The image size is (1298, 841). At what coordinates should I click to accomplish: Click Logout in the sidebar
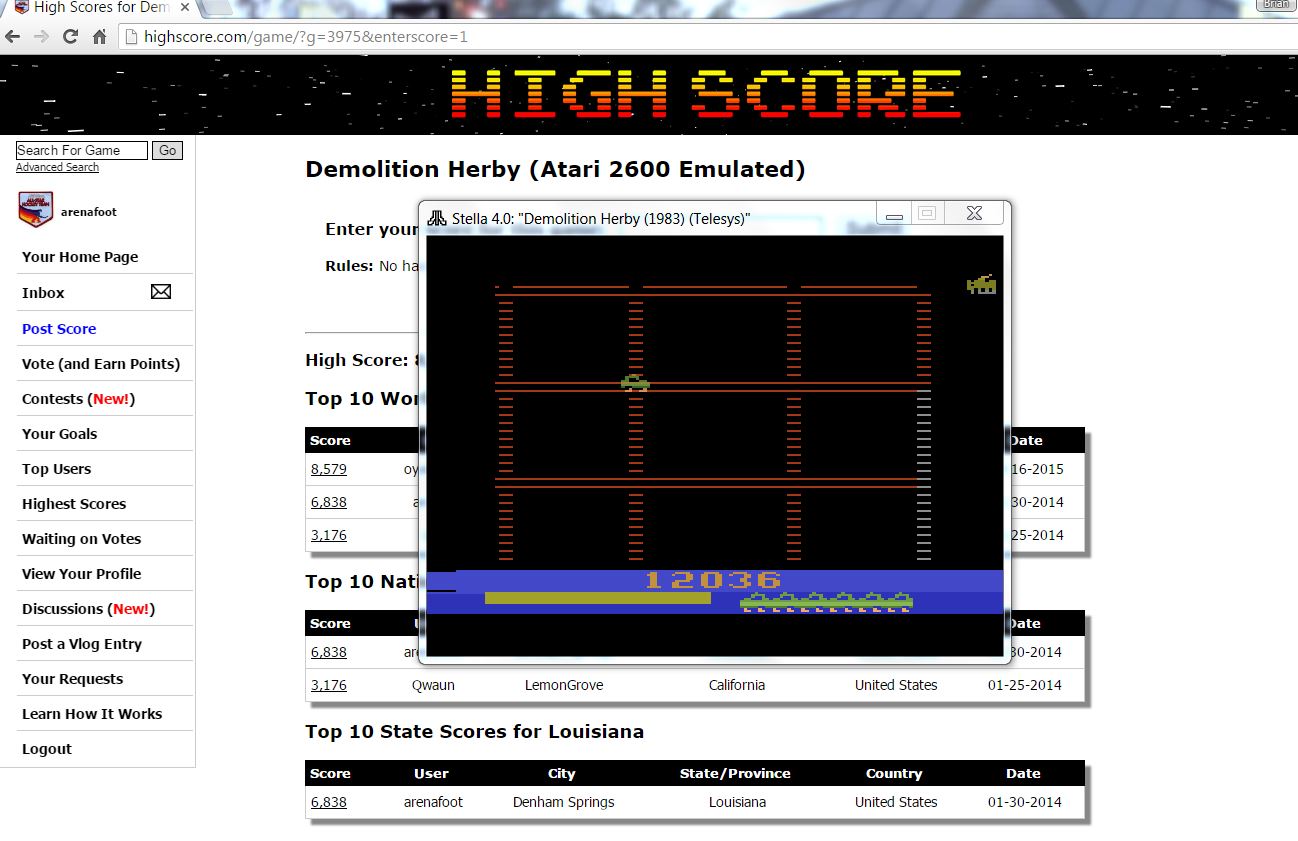47,748
